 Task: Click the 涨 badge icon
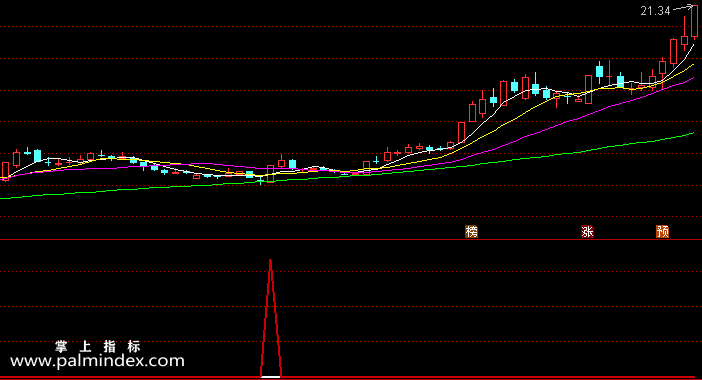[587, 231]
